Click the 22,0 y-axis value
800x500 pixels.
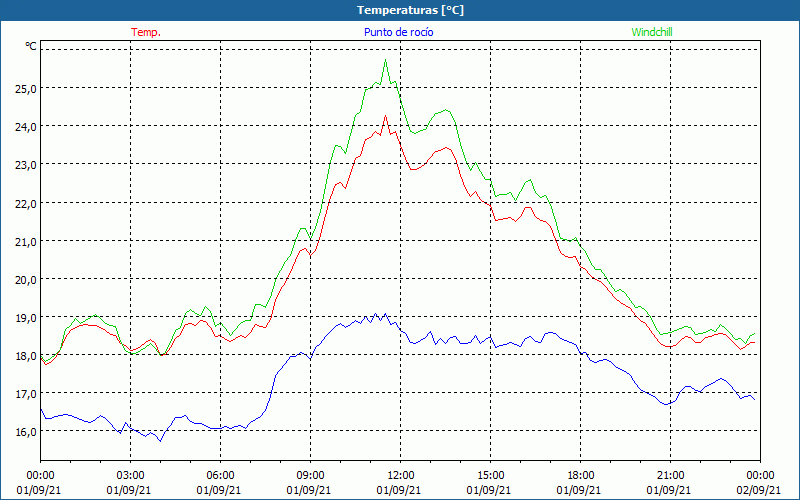pyautogui.click(x=26, y=204)
